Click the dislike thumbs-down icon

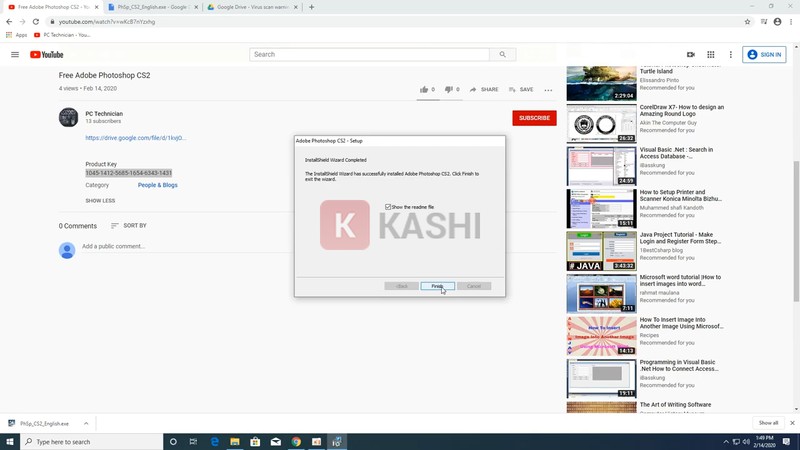tap(449, 89)
